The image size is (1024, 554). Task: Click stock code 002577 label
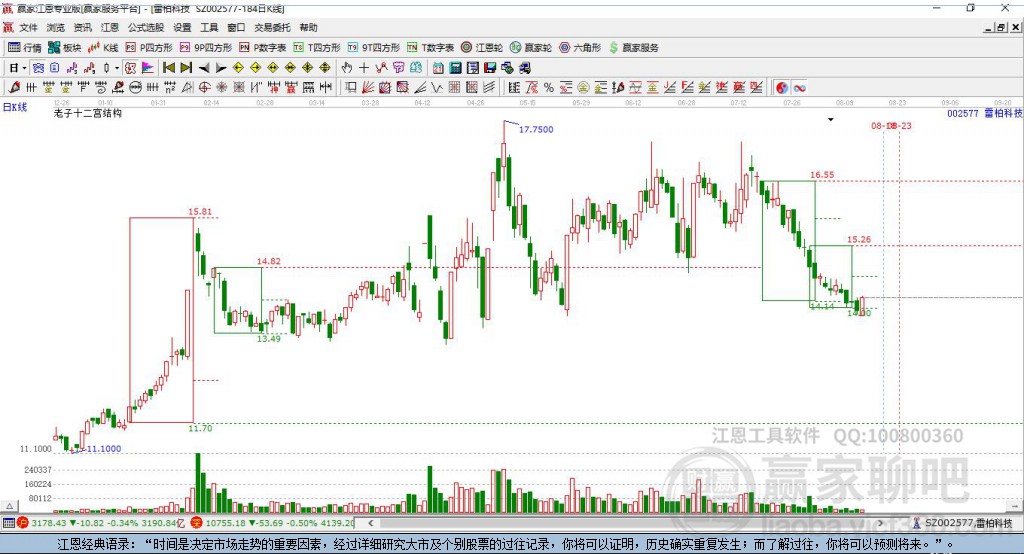tap(963, 113)
